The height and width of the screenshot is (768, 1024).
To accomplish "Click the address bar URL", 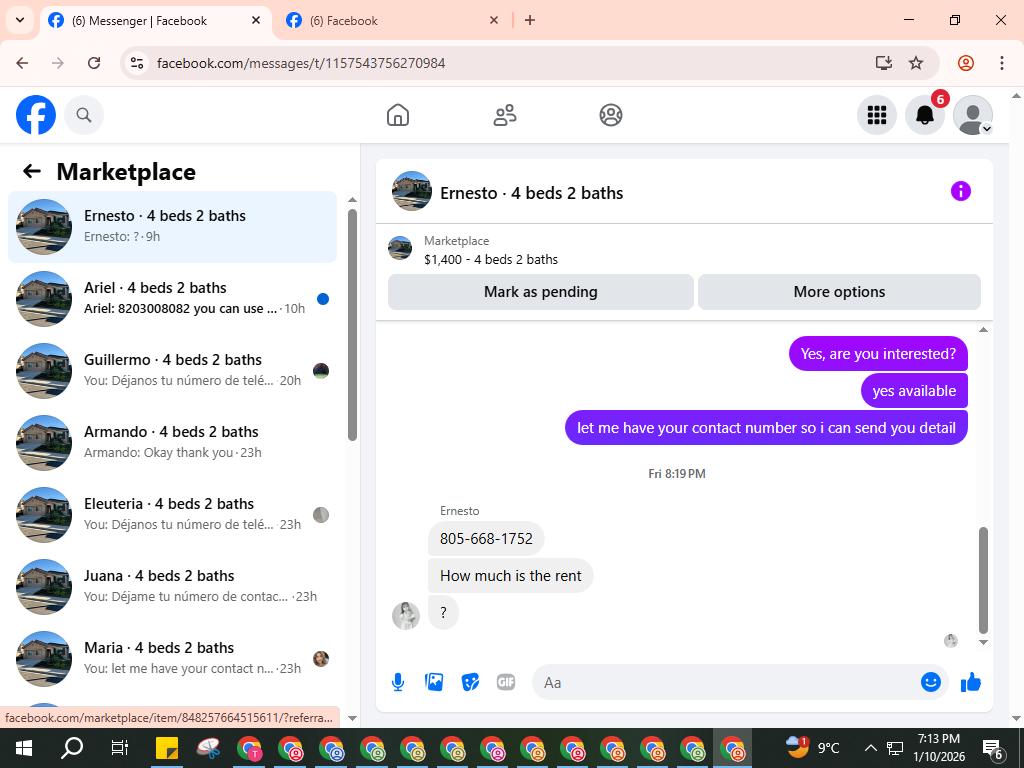I will (x=301, y=63).
